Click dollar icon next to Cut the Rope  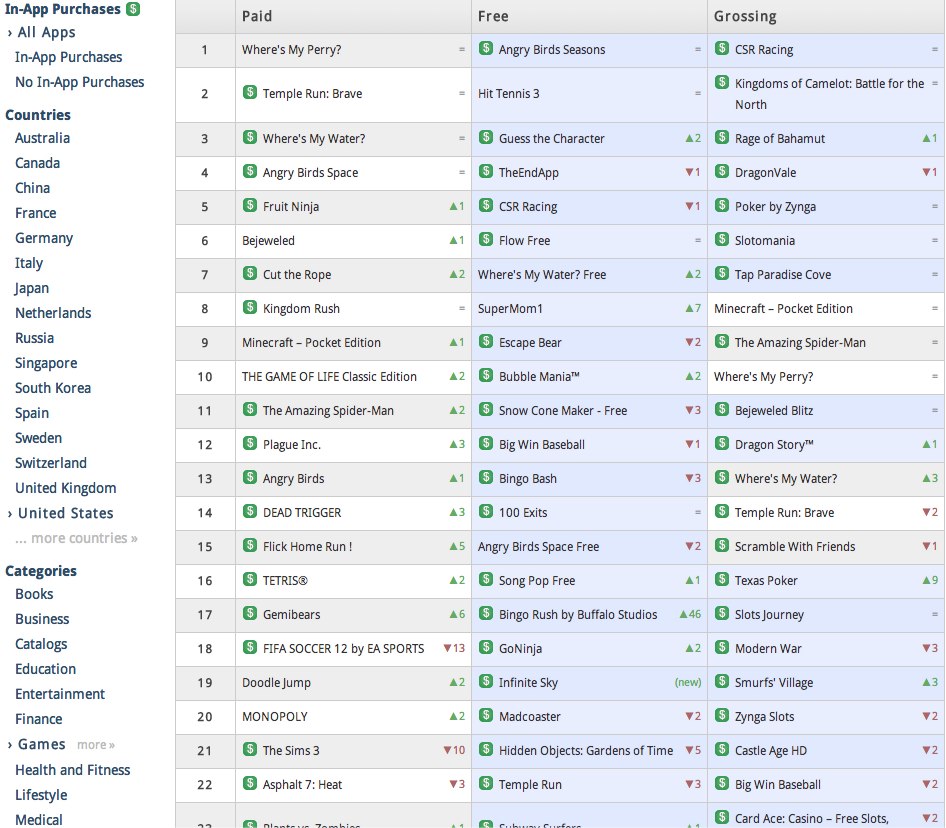(x=250, y=273)
